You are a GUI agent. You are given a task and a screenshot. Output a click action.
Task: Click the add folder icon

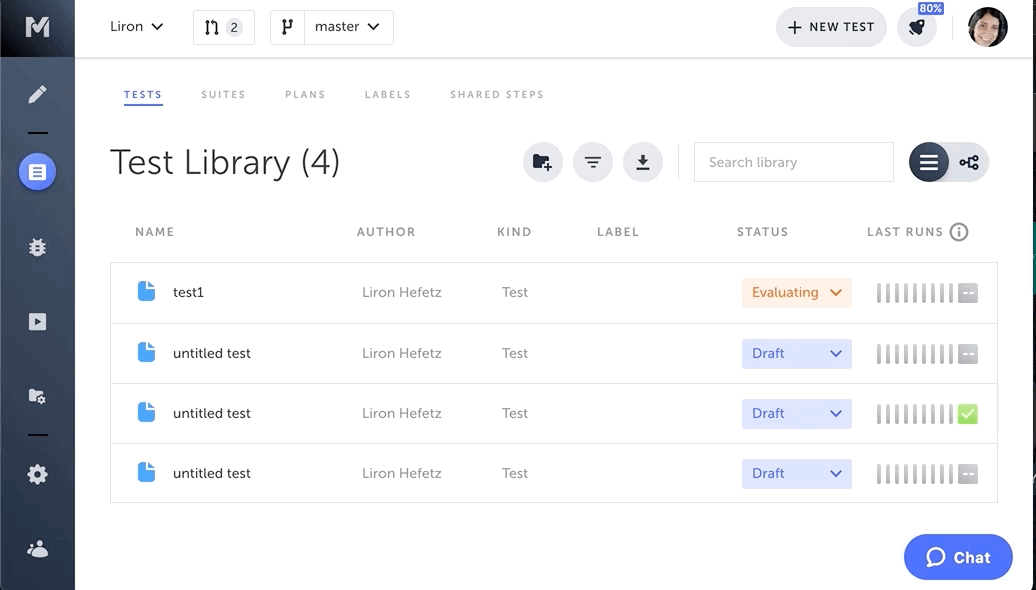(542, 162)
